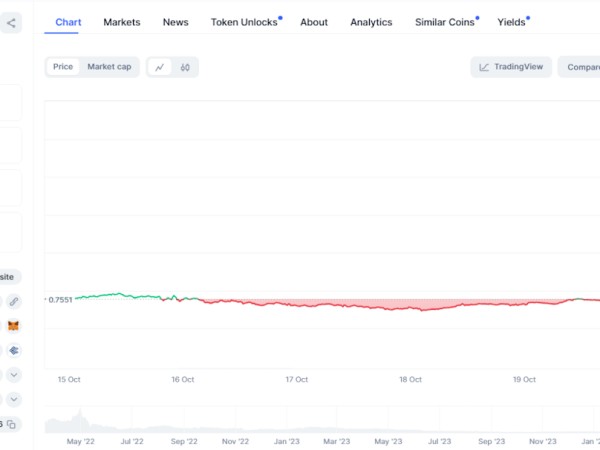This screenshot has height=450, width=600.
Task: Expand the upper chevron dropdown in sidebar
Action: point(14,375)
